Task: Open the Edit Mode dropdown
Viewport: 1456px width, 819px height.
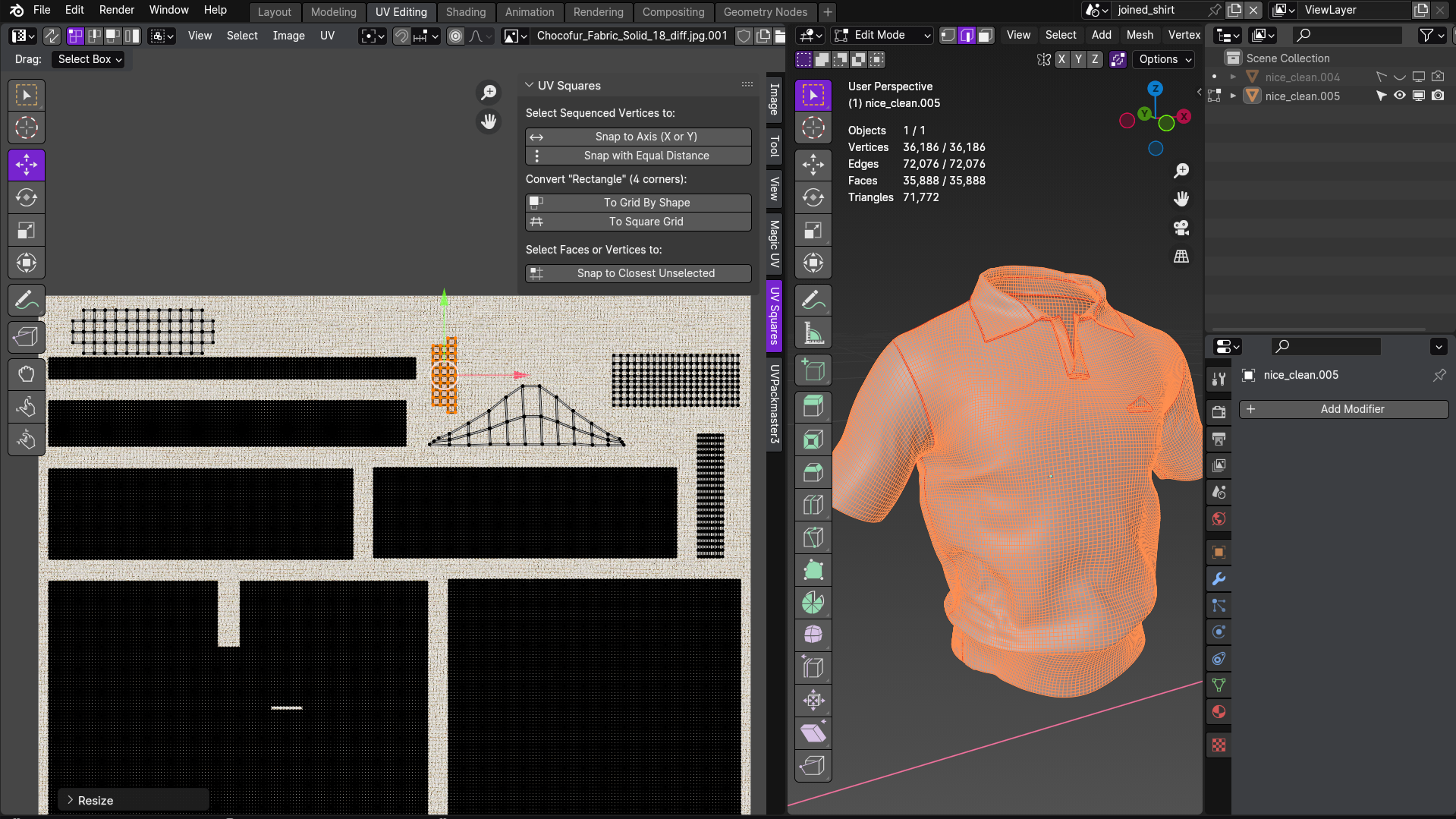Action: [882, 36]
